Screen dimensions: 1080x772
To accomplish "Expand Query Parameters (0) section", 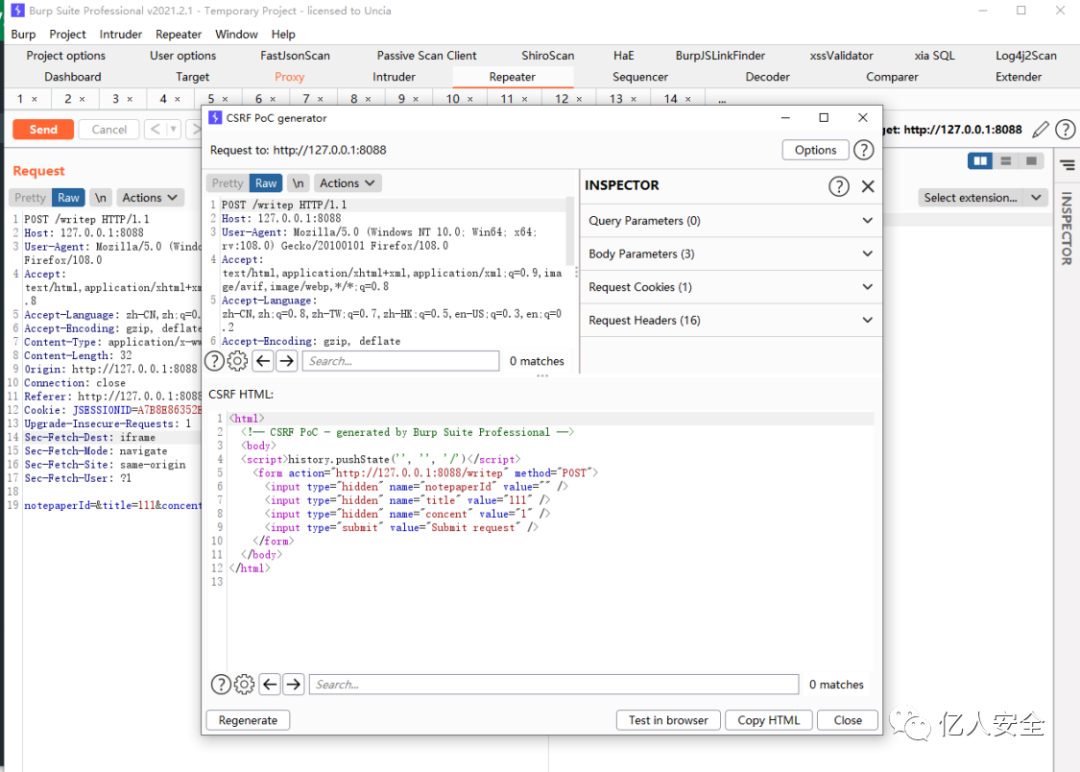I will (x=731, y=221).
